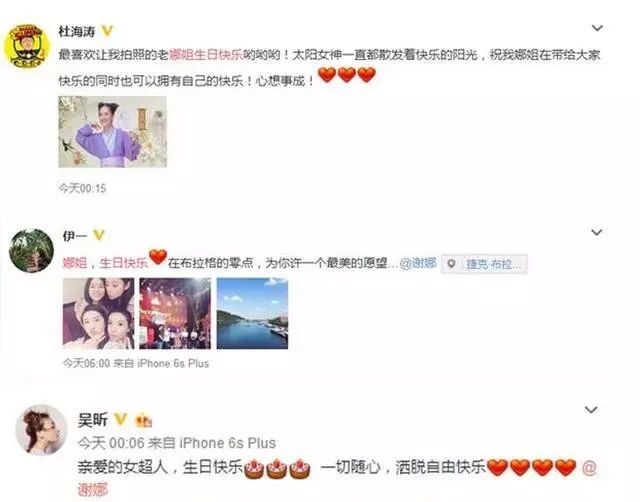
Task: Click the verified V badge beside 吴昕
Action: click(120, 419)
